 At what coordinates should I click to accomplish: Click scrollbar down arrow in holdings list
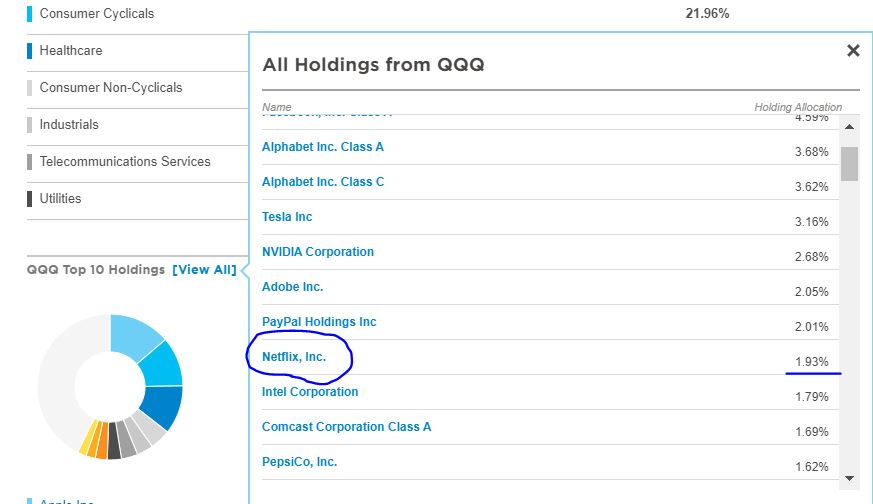pos(849,478)
